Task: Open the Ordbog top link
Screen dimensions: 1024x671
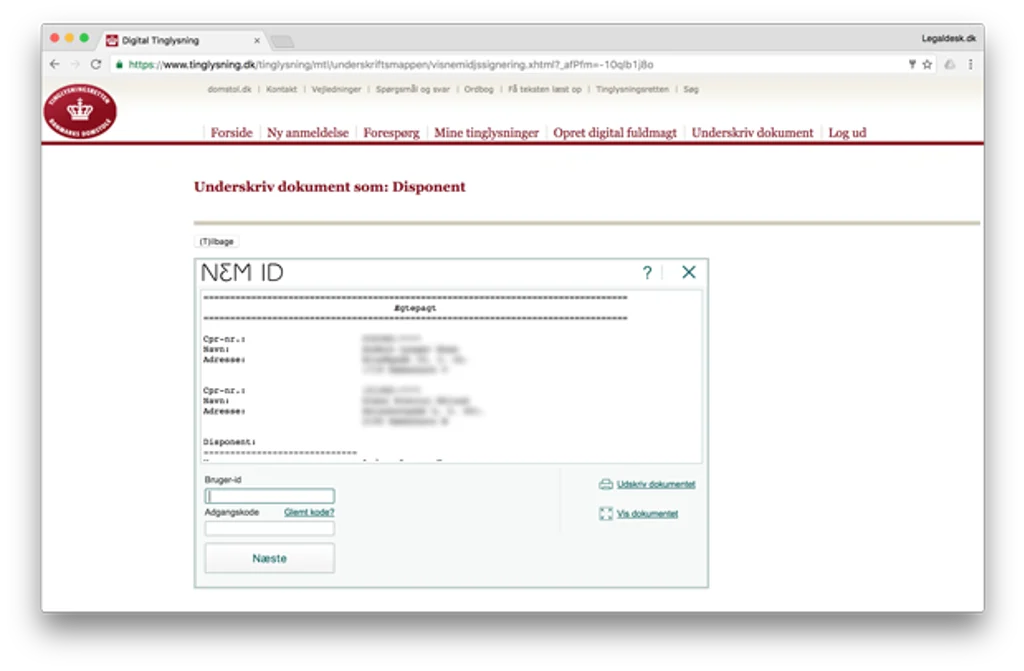Action: [479, 90]
